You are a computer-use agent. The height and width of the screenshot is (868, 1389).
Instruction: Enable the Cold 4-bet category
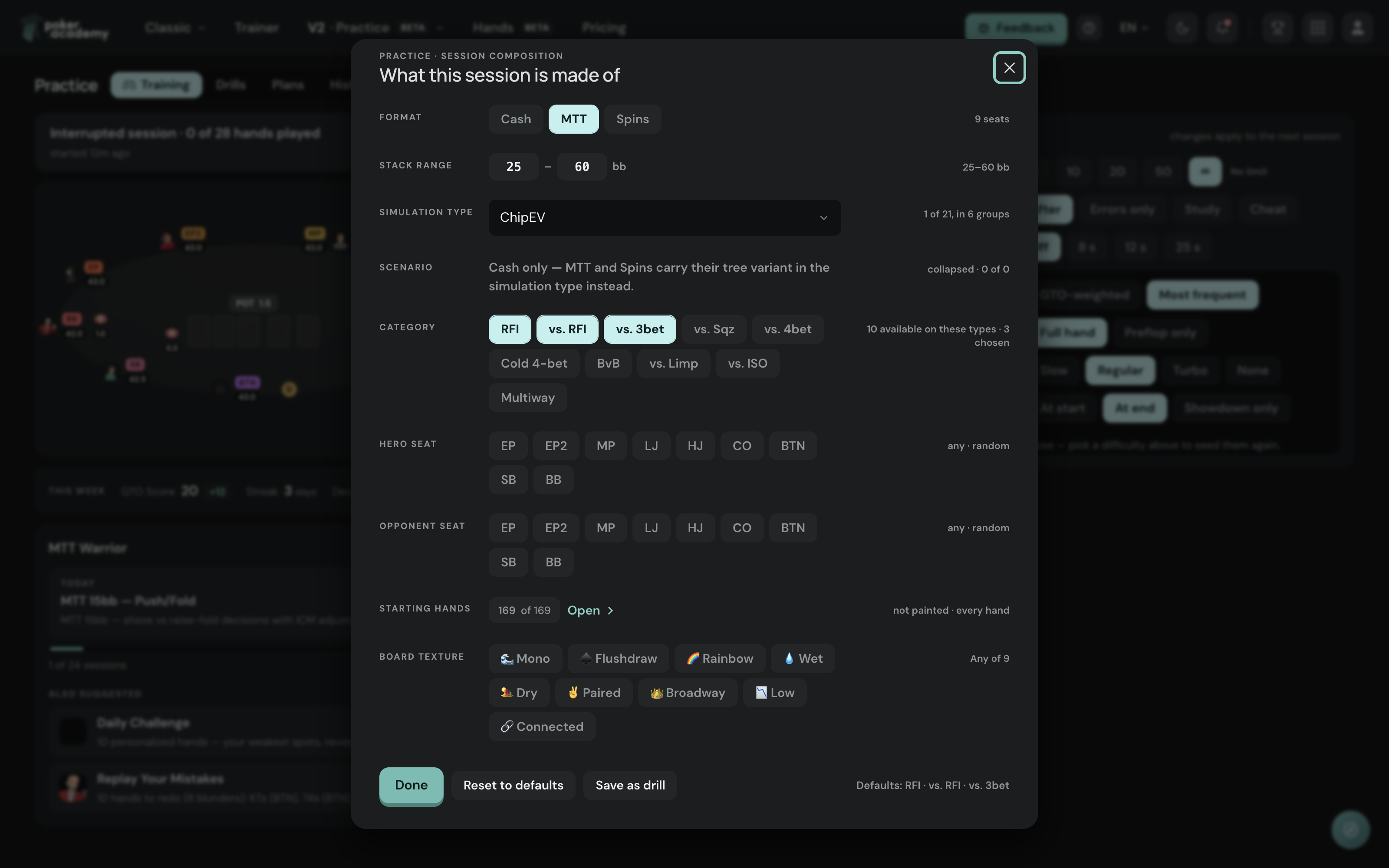coord(534,363)
